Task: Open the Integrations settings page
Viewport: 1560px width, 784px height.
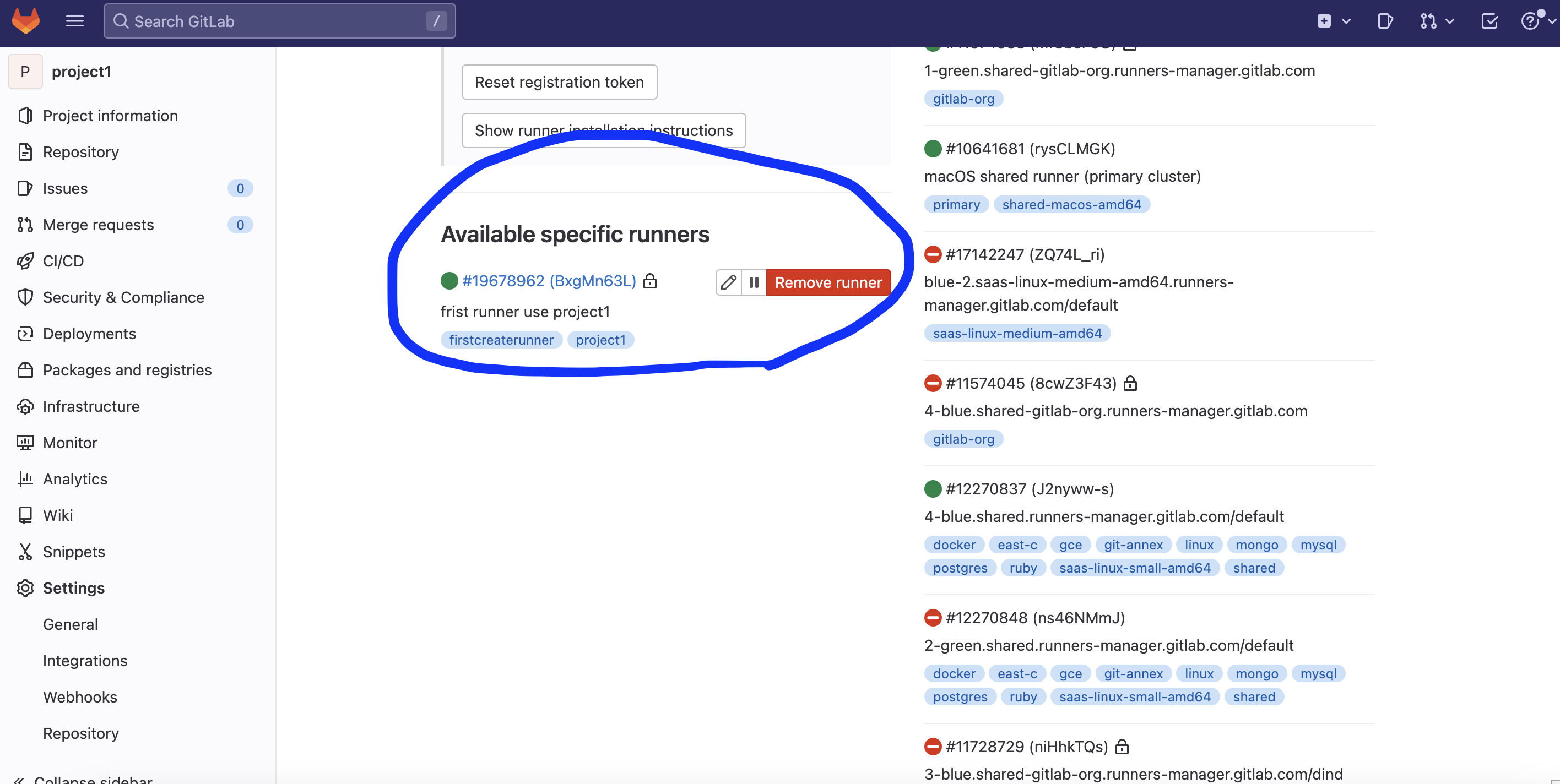Action: [85, 661]
